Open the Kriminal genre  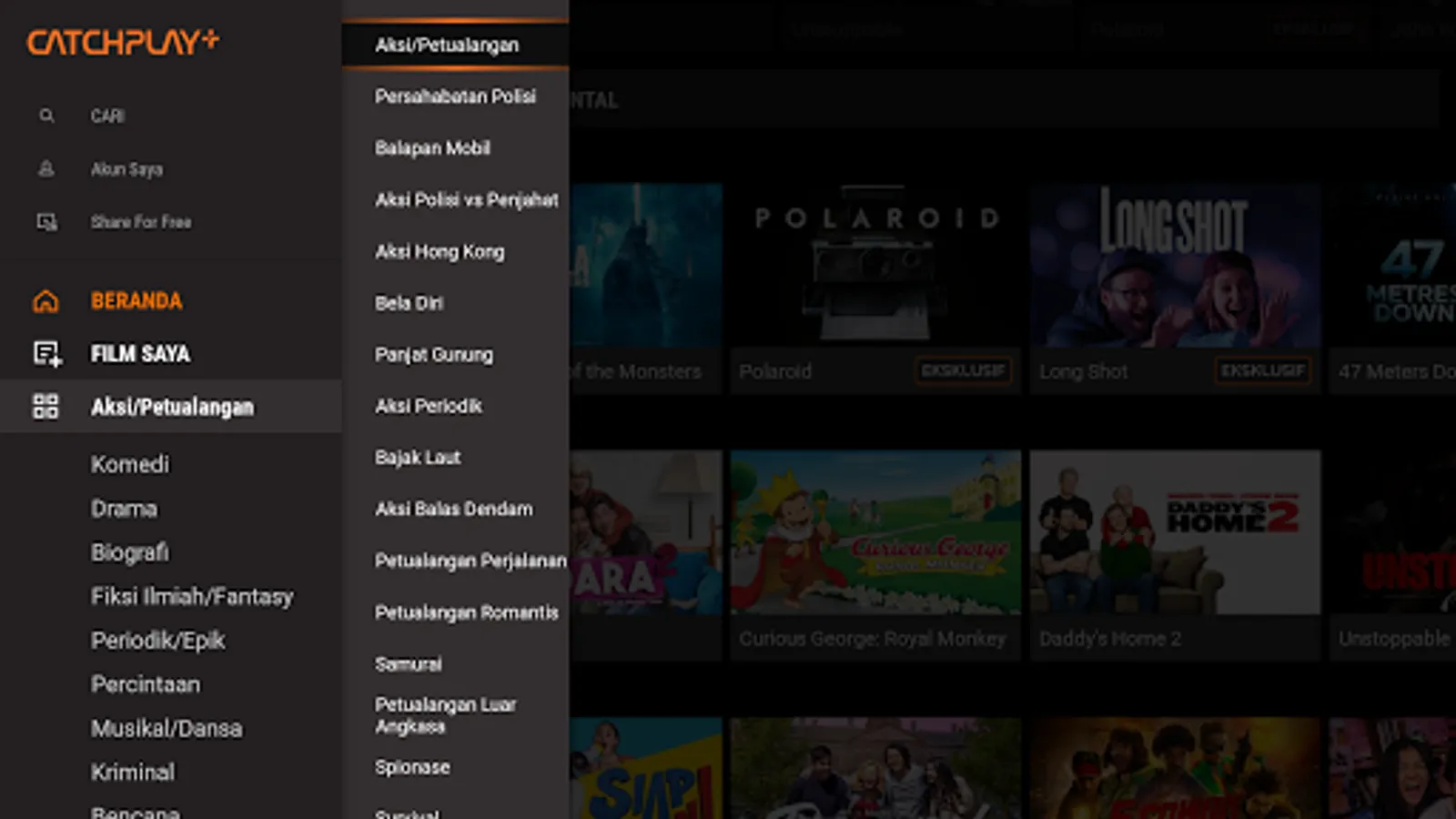point(133,773)
